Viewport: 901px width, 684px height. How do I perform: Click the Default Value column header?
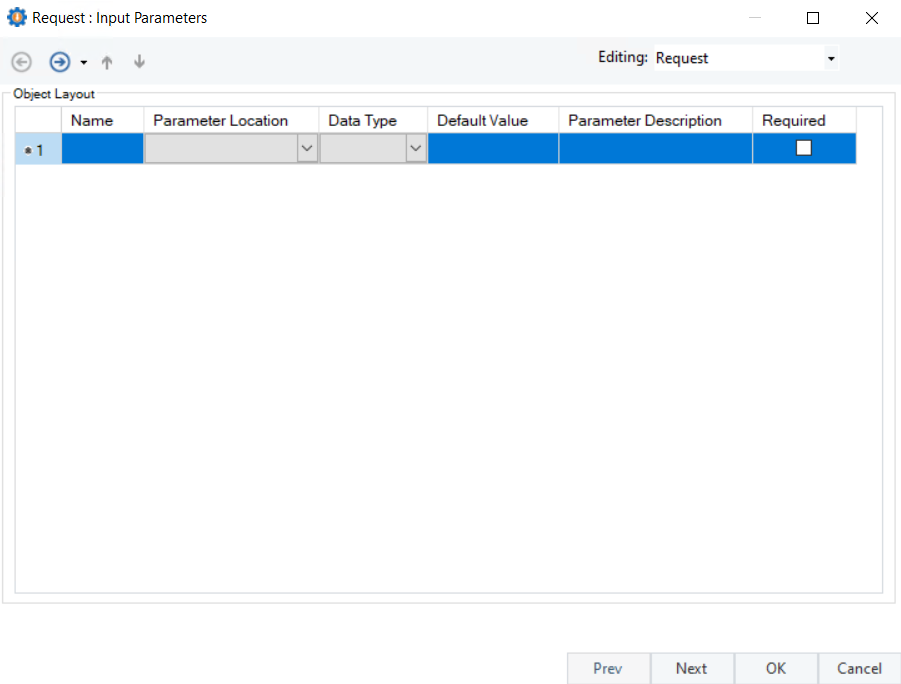(x=493, y=120)
